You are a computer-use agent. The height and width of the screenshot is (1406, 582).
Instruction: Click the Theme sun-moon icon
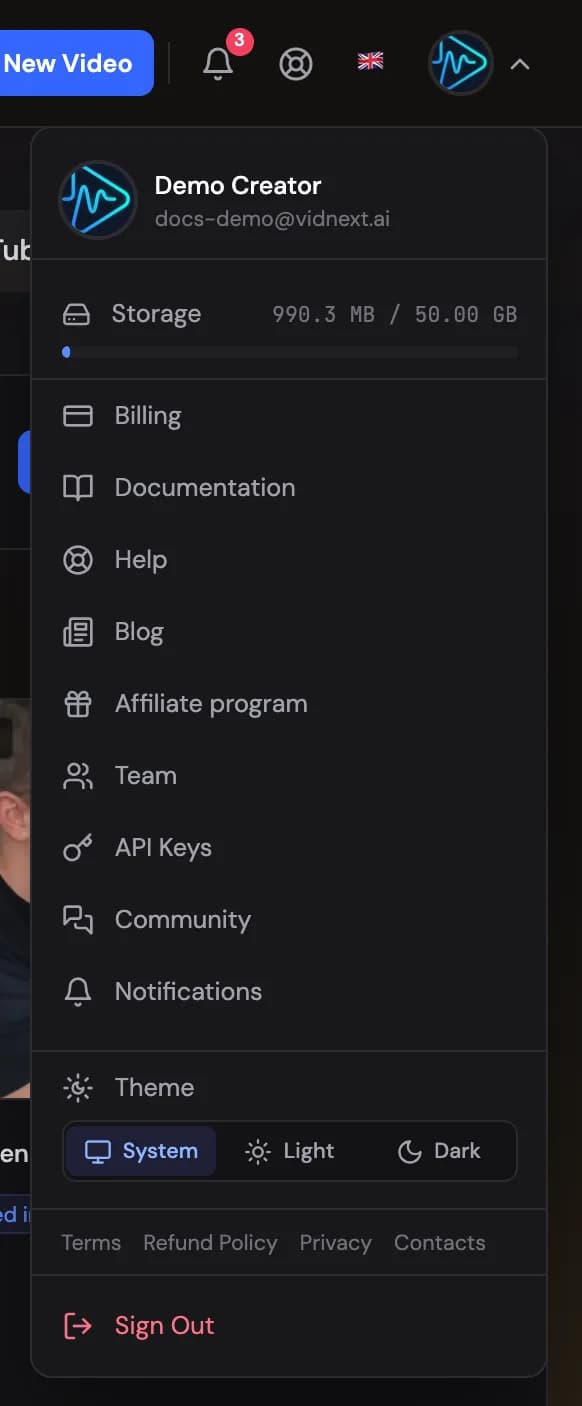pyautogui.click(x=77, y=1088)
